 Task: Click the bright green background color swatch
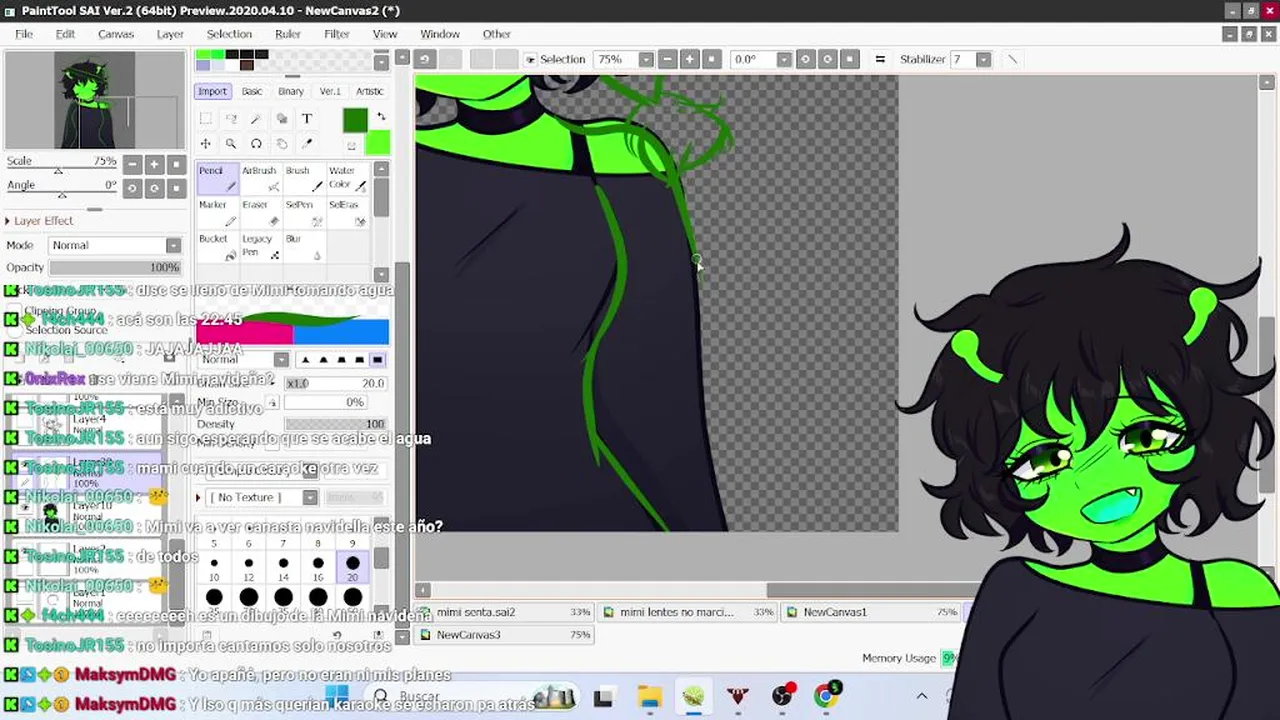(378, 144)
